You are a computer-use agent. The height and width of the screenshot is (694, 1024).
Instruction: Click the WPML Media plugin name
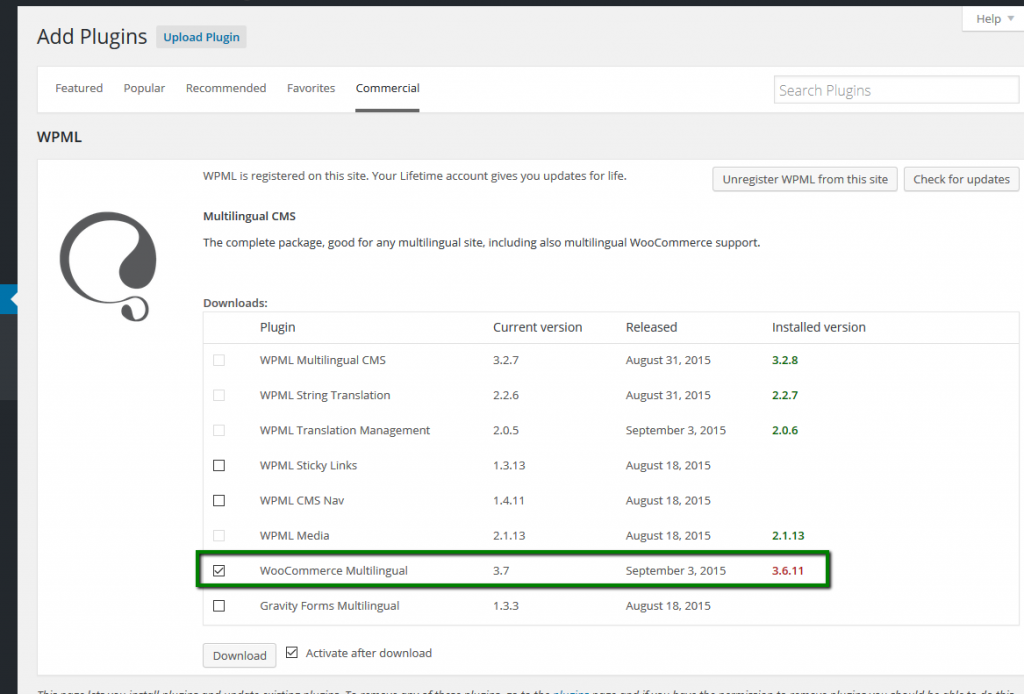[295, 536]
